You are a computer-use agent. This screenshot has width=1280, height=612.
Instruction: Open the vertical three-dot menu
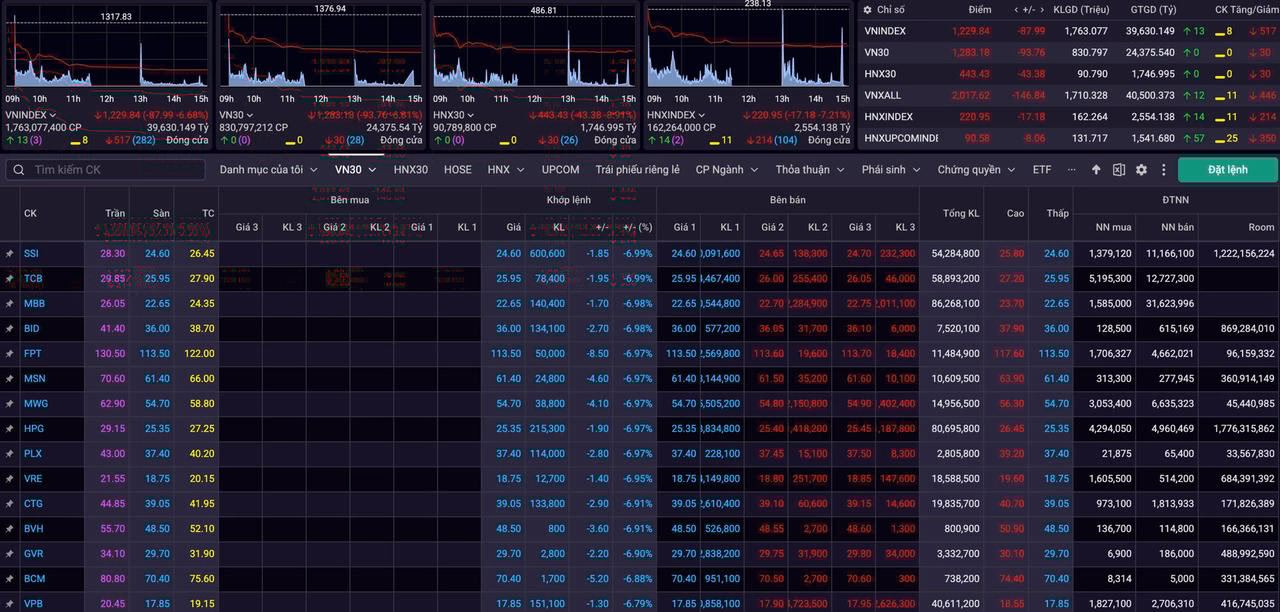tap(1163, 170)
